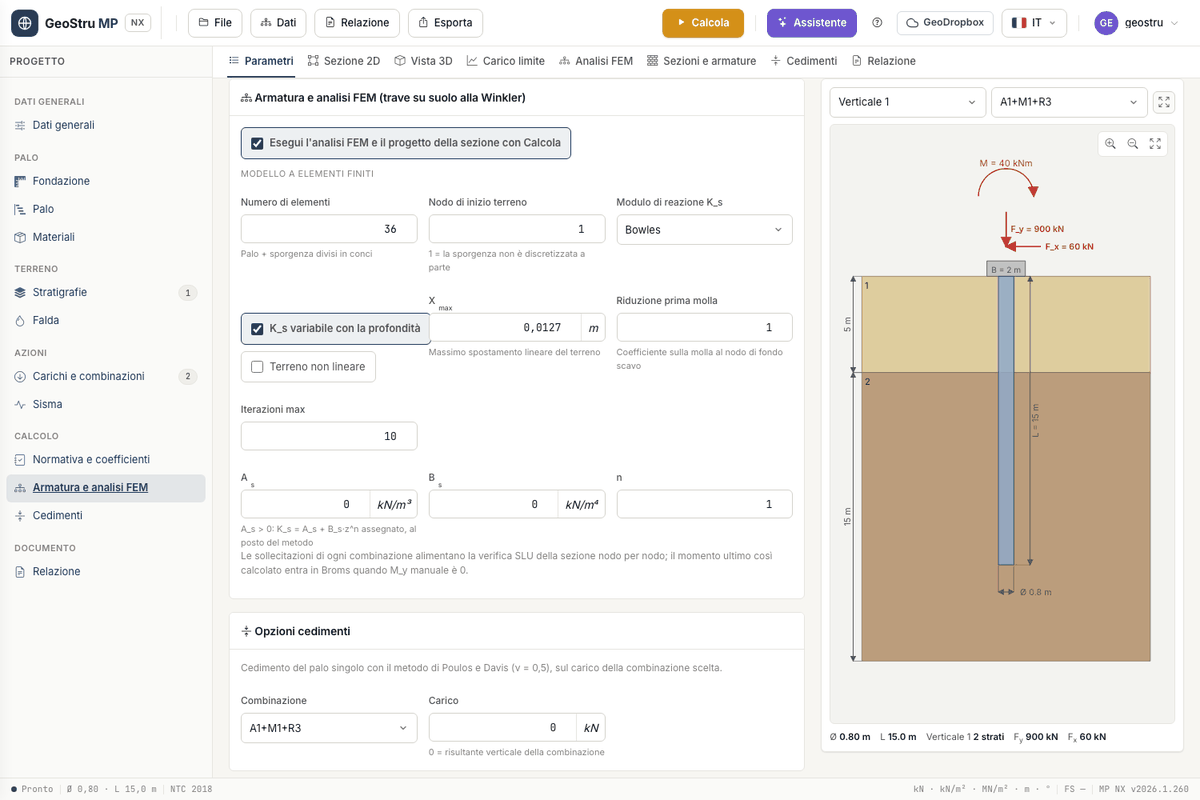Click the GeoStru MP globe logo icon

24,23
